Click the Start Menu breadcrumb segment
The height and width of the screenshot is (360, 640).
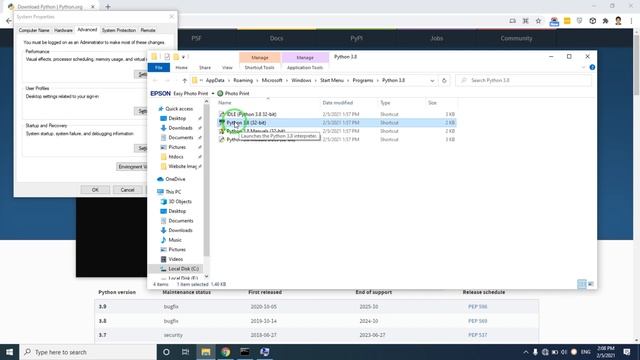pos(331,80)
